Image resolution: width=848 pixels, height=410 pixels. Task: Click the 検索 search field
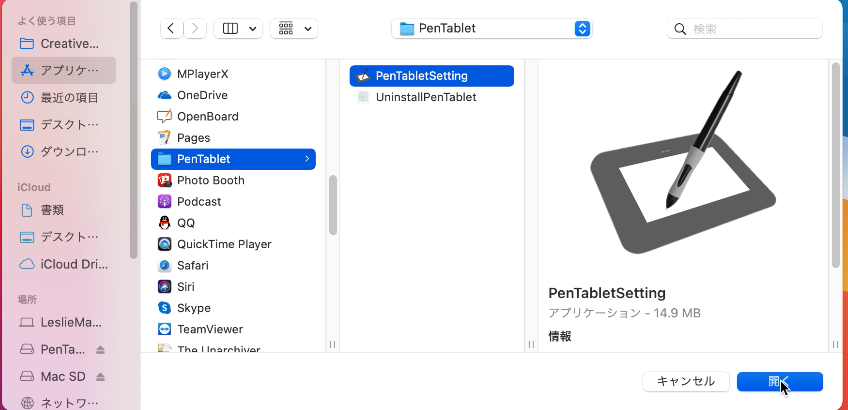point(745,29)
